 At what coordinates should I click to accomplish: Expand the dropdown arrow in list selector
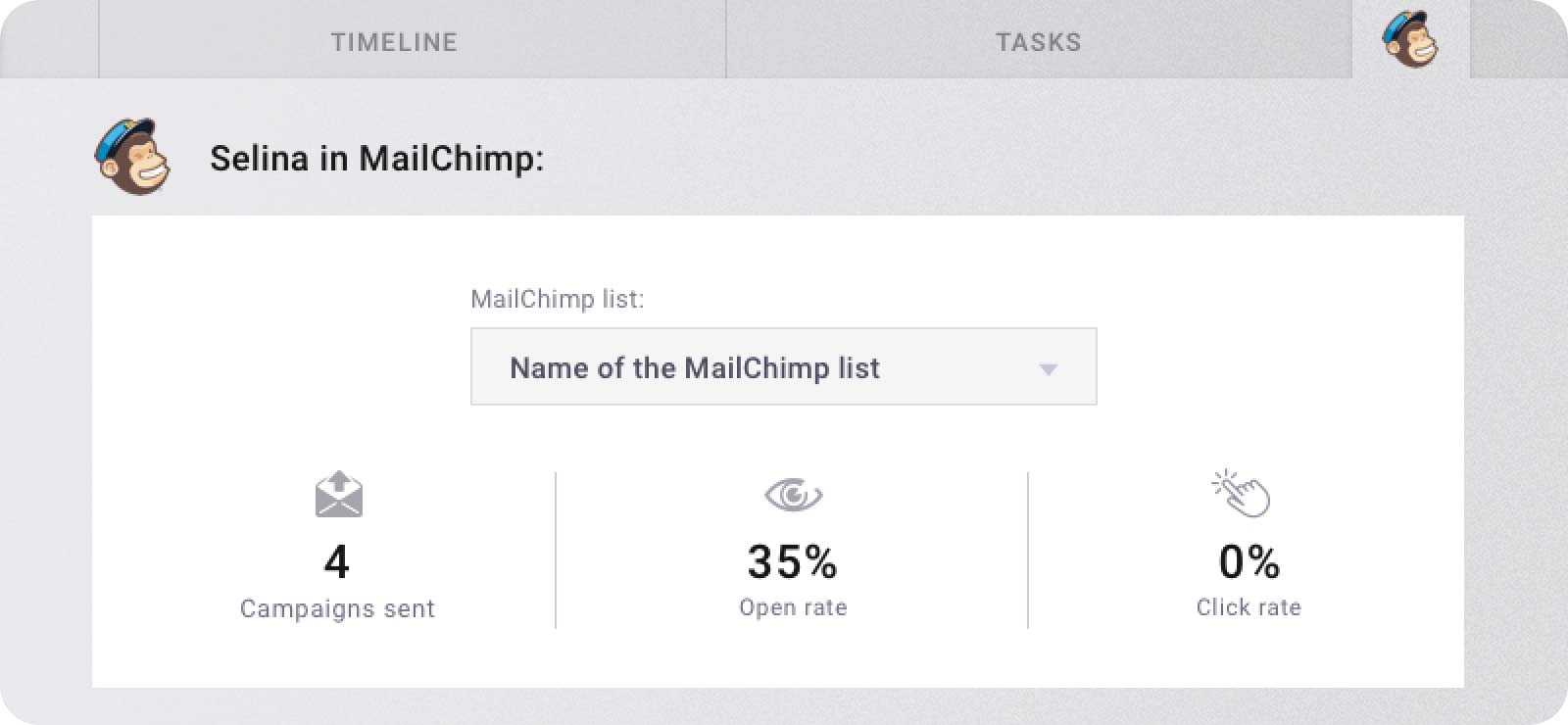click(x=1049, y=369)
